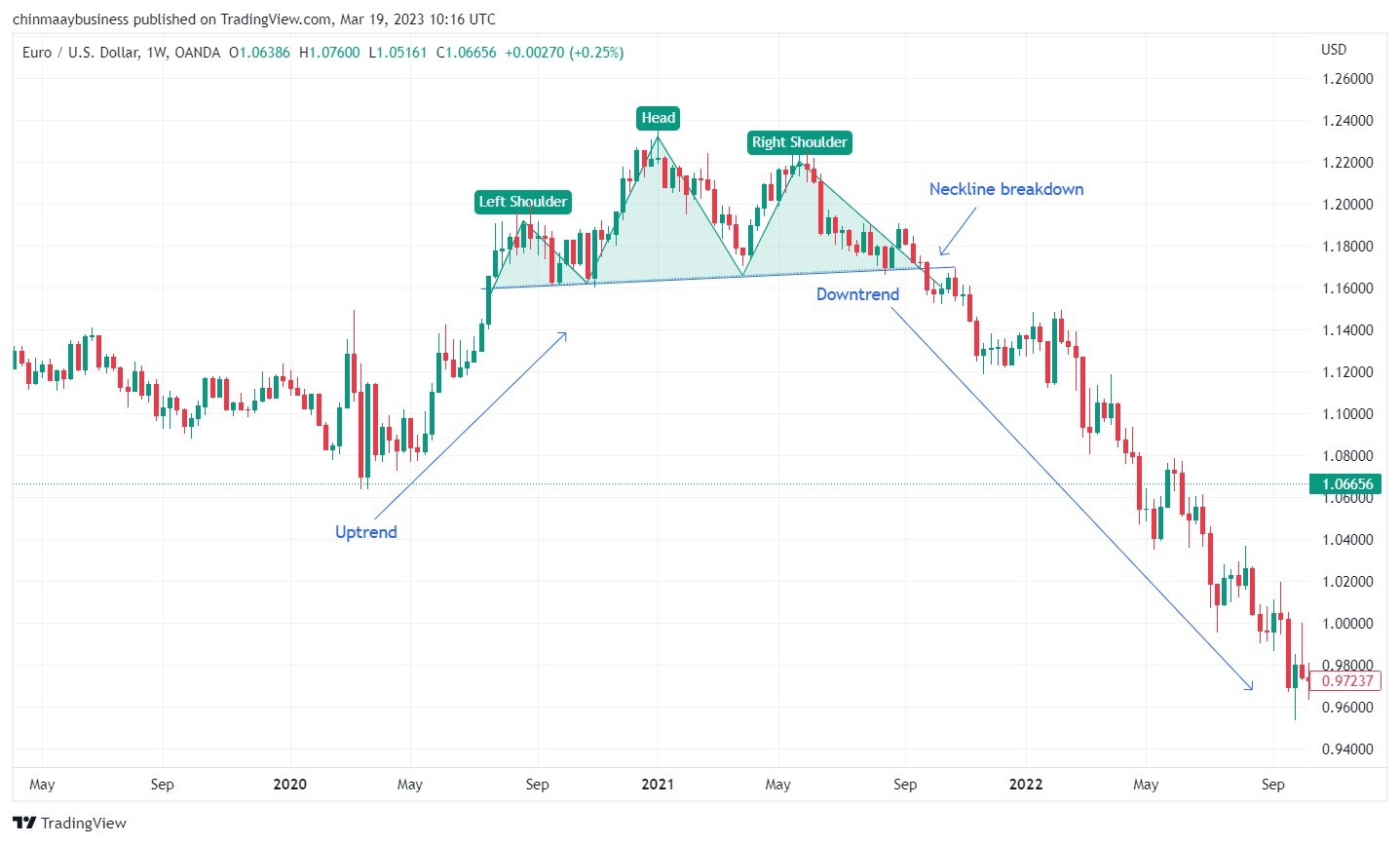1400x844 pixels.
Task: Click the red price tag 0.97237
Action: coord(1348,681)
